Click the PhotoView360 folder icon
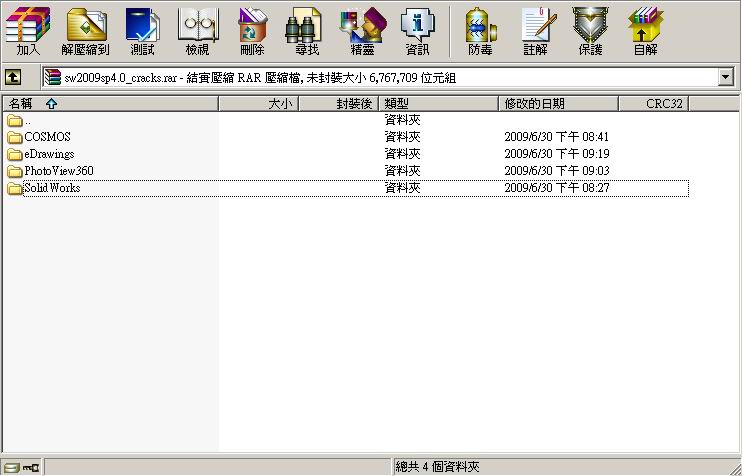Image resolution: width=742 pixels, height=476 pixels. tap(15, 171)
